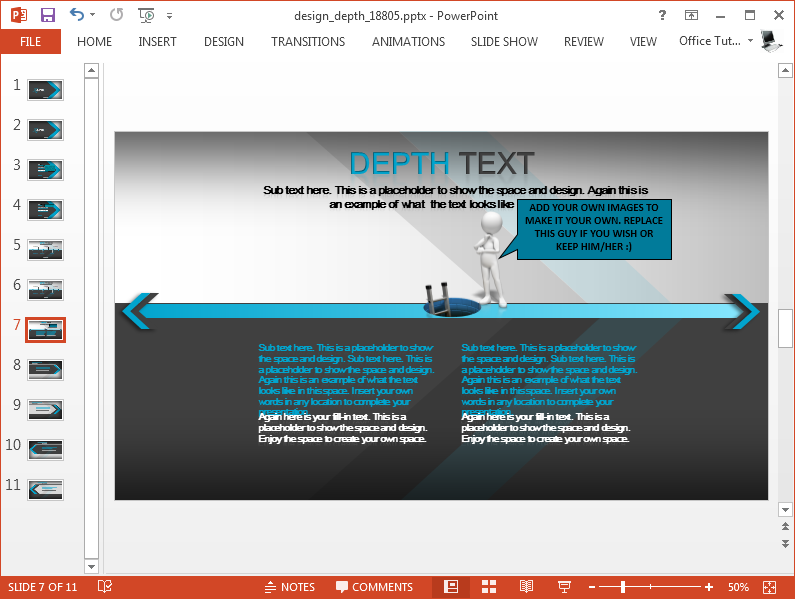Activate Normal view button in status bar
Screen dimensions: 795x599
[x=451, y=587]
